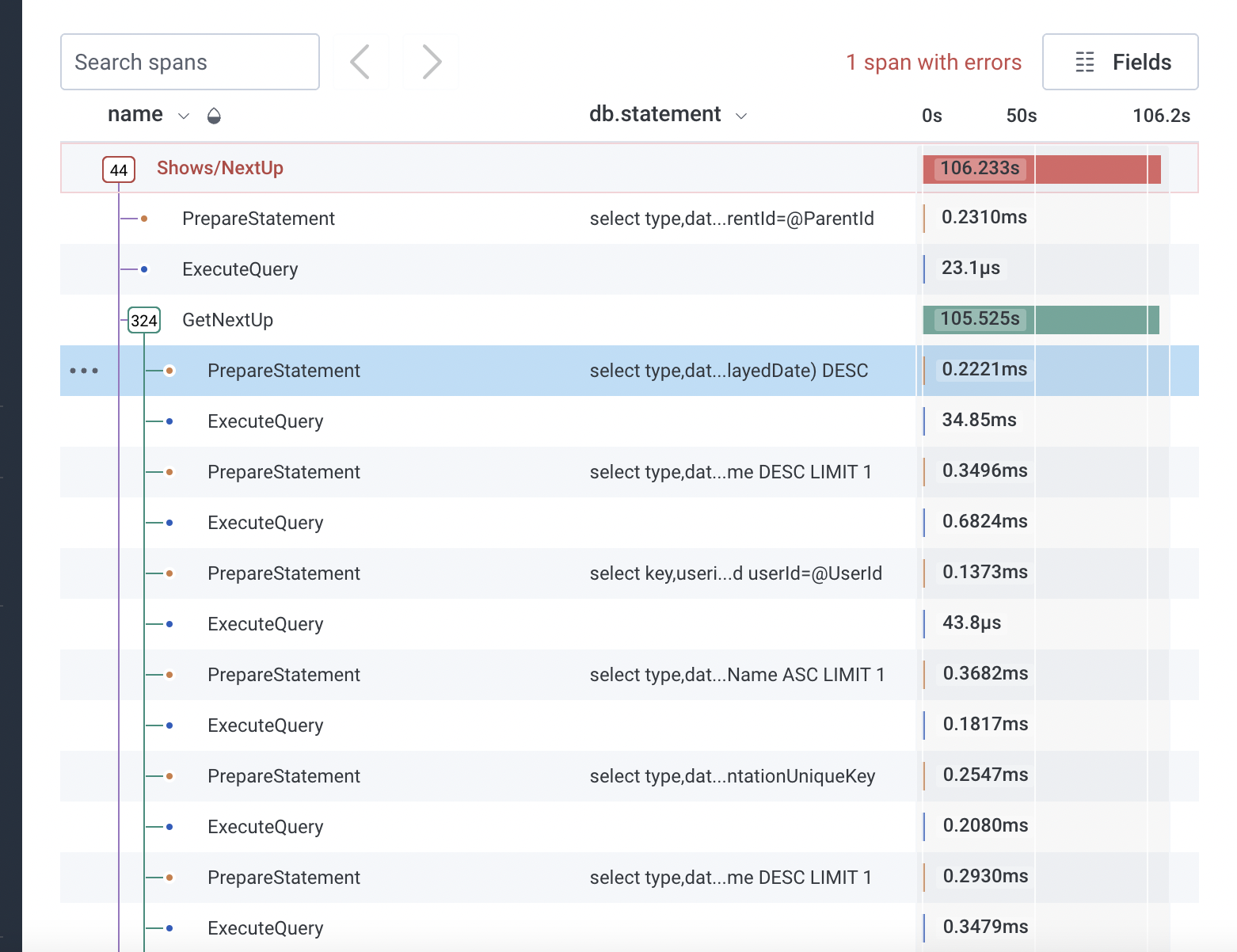
Task: Open the 1 span with errors link
Action: (x=934, y=62)
